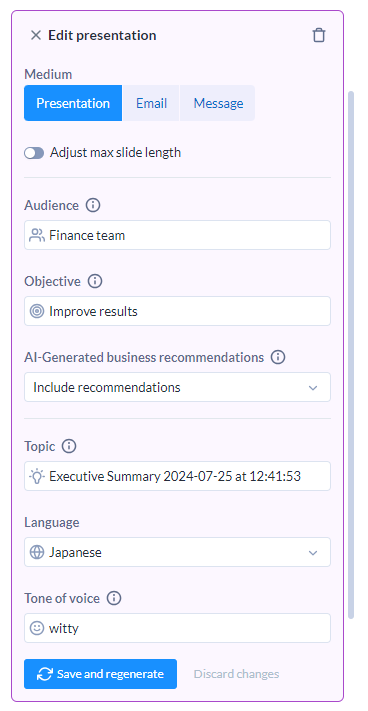Viewport: 368px width, 711px height.
Task: Click info icon beside AI-Generated business recommendations
Action: (x=278, y=357)
